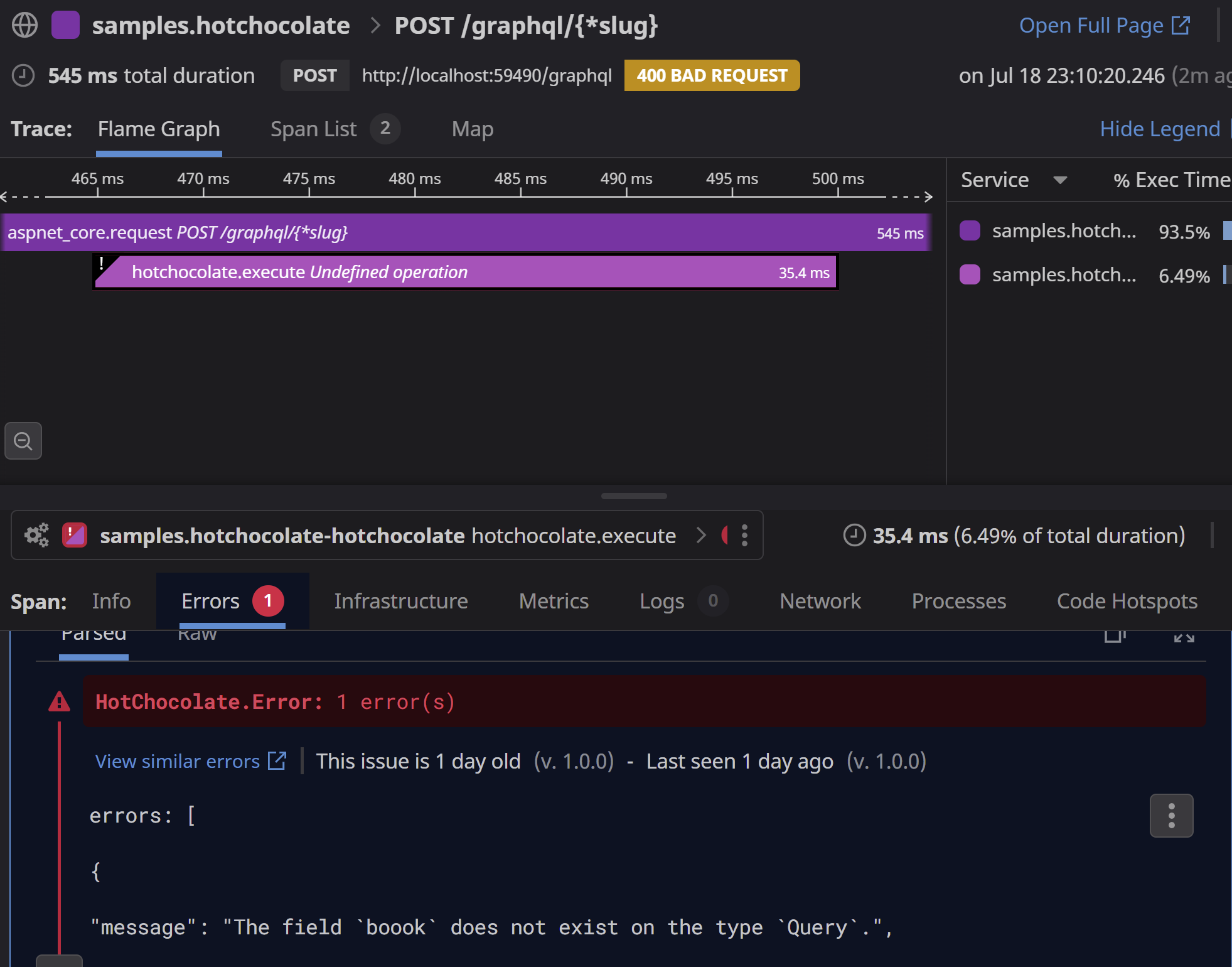Click the zoom out magnifier button

23,441
